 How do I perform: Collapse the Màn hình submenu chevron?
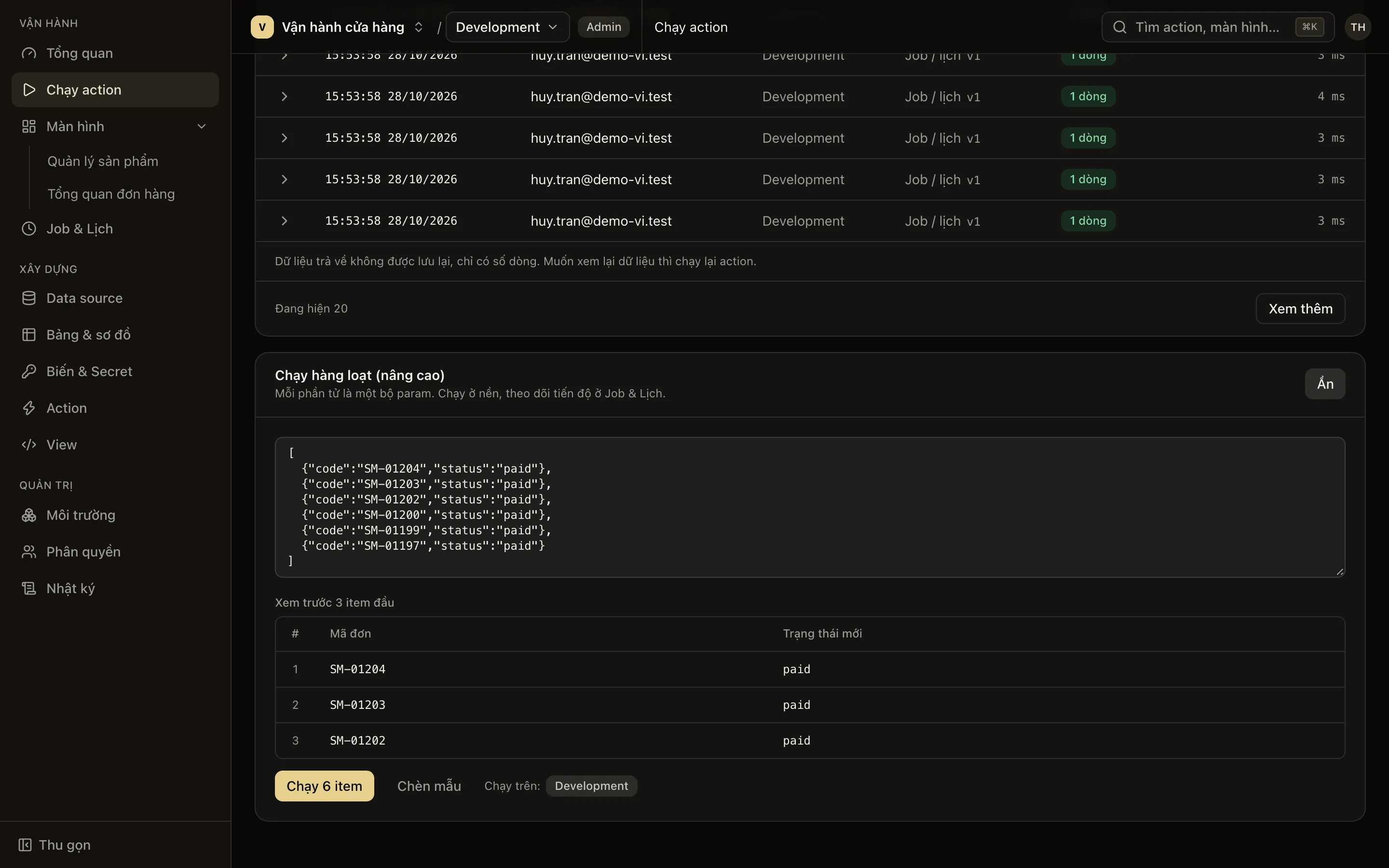tap(202, 126)
